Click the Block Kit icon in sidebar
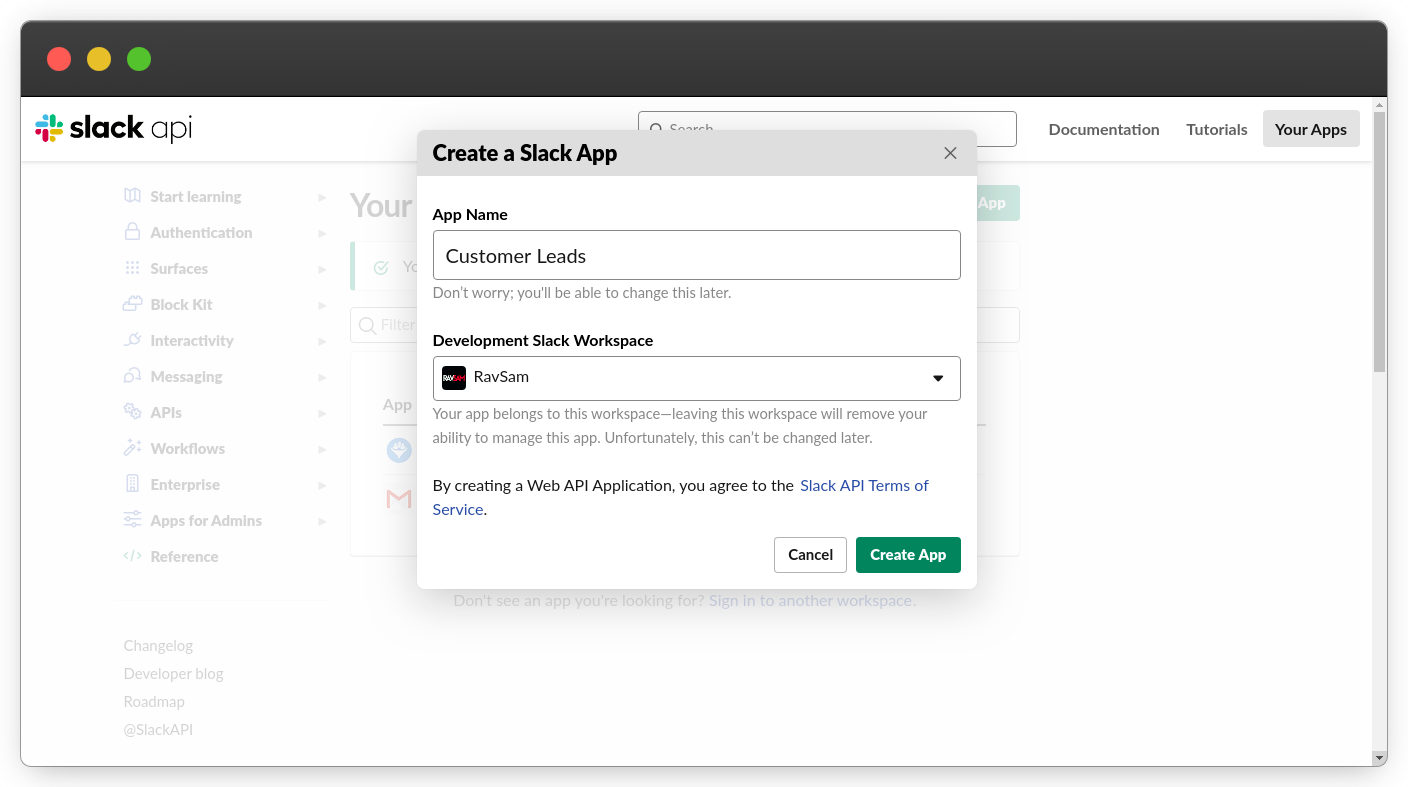Image resolution: width=1408 pixels, height=787 pixels. pos(132,304)
